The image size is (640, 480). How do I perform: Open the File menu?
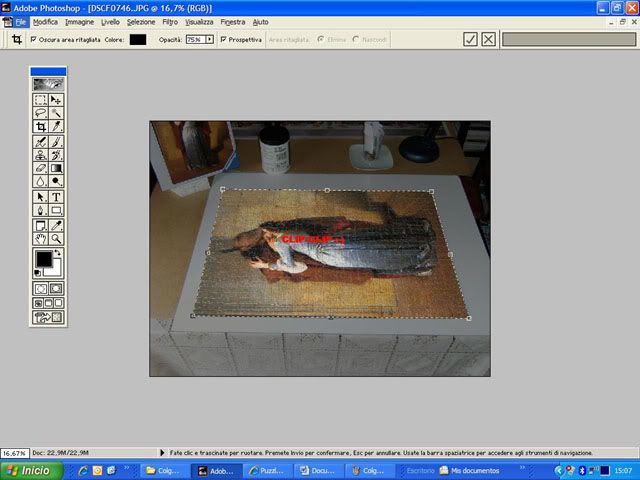(x=21, y=22)
